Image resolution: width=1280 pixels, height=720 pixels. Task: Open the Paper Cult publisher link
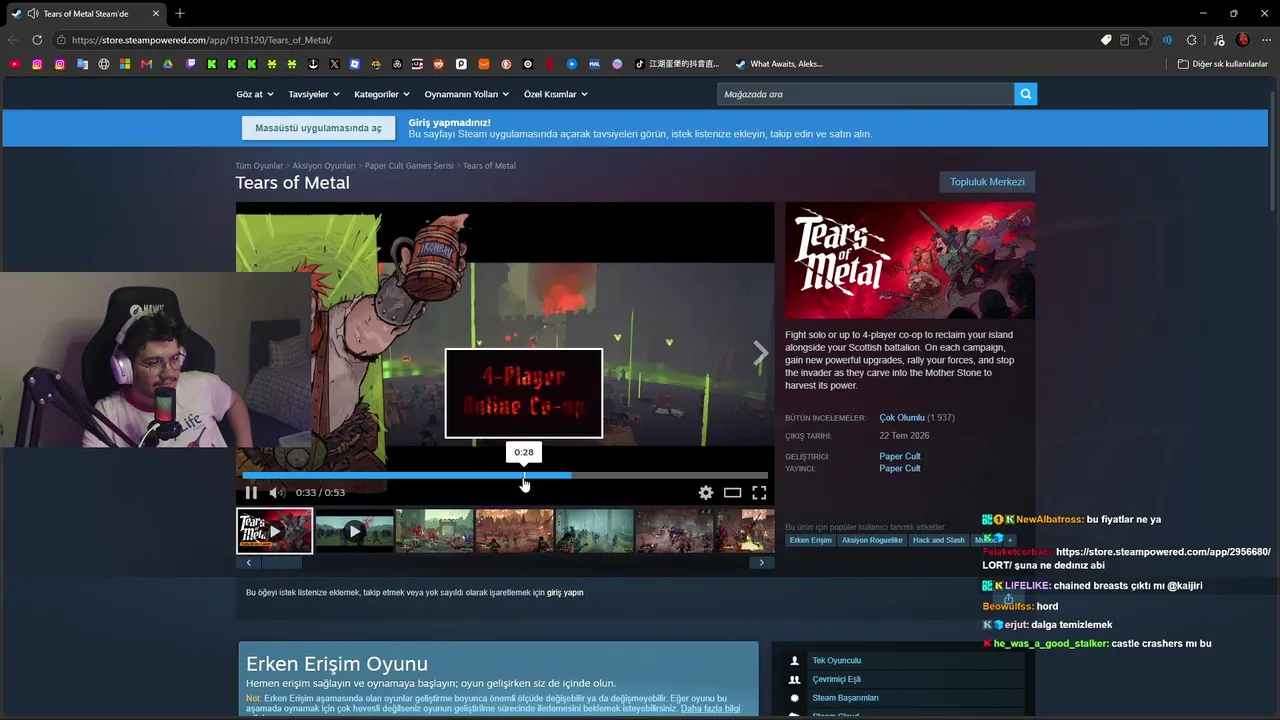(900, 468)
